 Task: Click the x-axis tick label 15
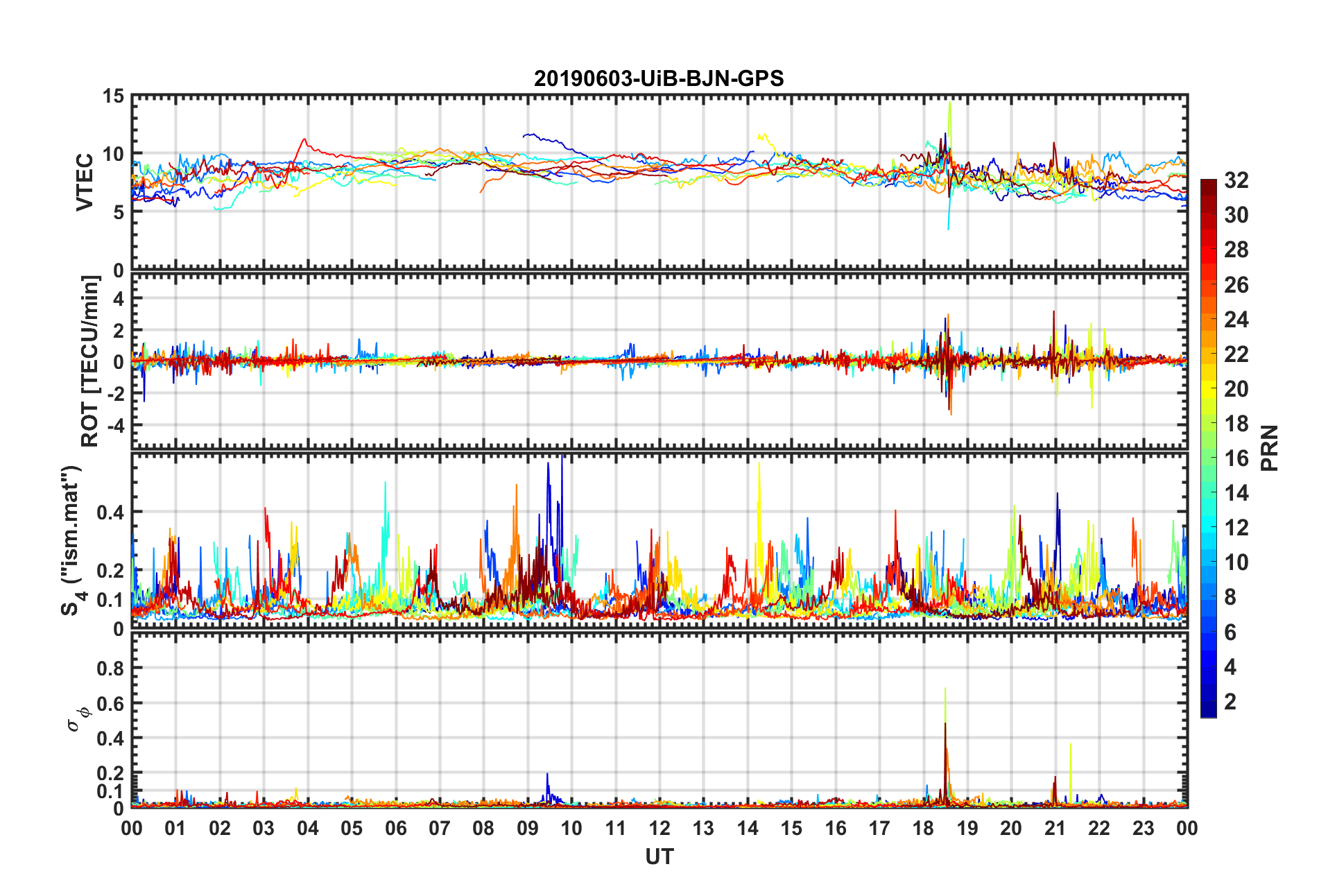pos(791,828)
